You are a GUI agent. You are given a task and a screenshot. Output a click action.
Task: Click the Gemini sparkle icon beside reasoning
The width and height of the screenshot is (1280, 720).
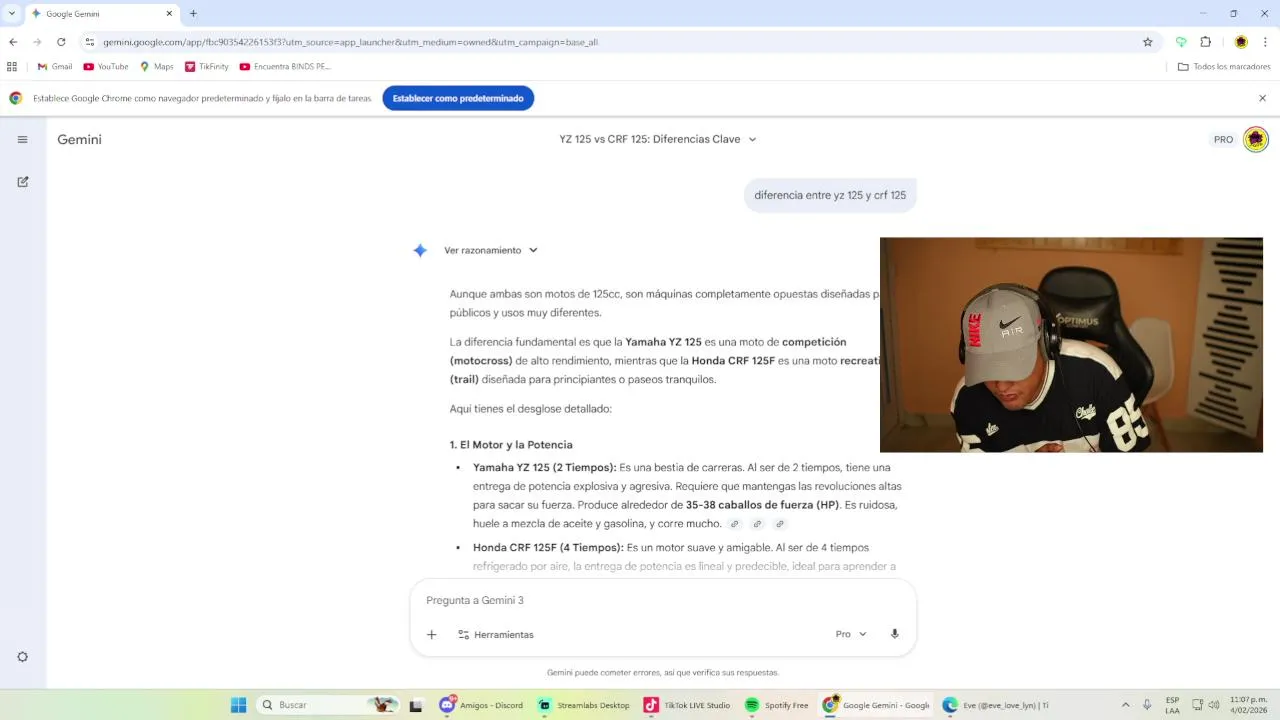[x=420, y=250]
